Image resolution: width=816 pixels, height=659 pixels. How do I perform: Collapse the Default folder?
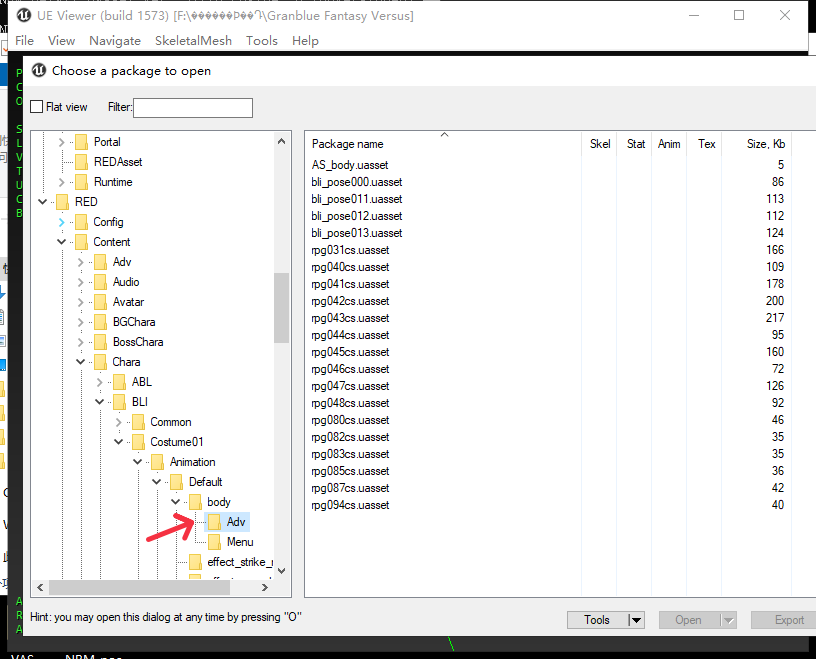[x=156, y=482]
